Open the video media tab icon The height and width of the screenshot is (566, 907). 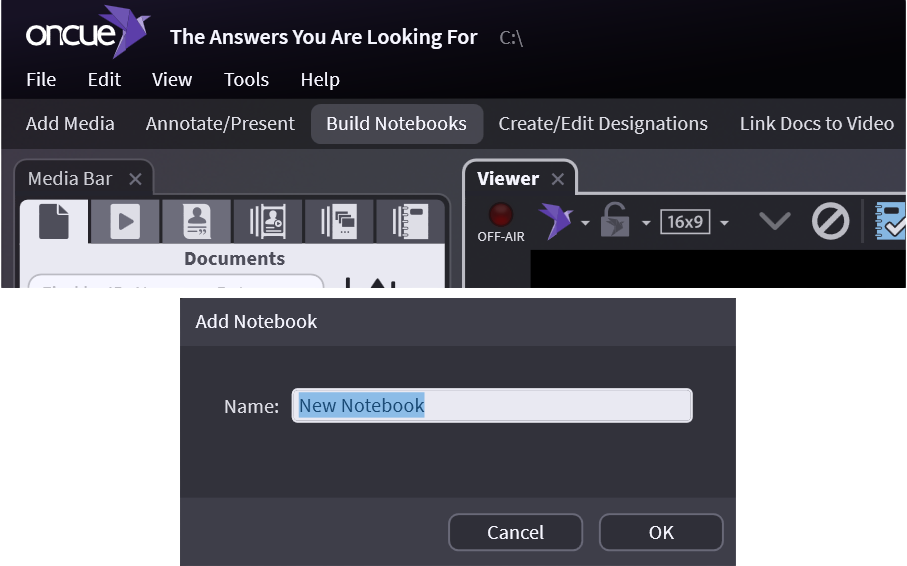pyautogui.click(x=125, y=221)
